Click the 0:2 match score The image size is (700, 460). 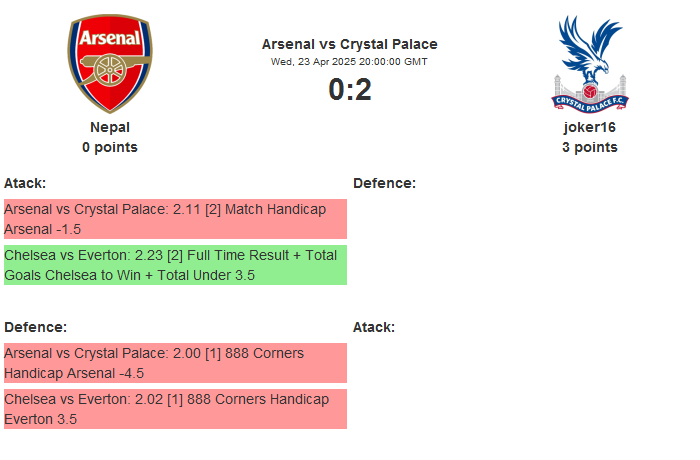(349, 90)
